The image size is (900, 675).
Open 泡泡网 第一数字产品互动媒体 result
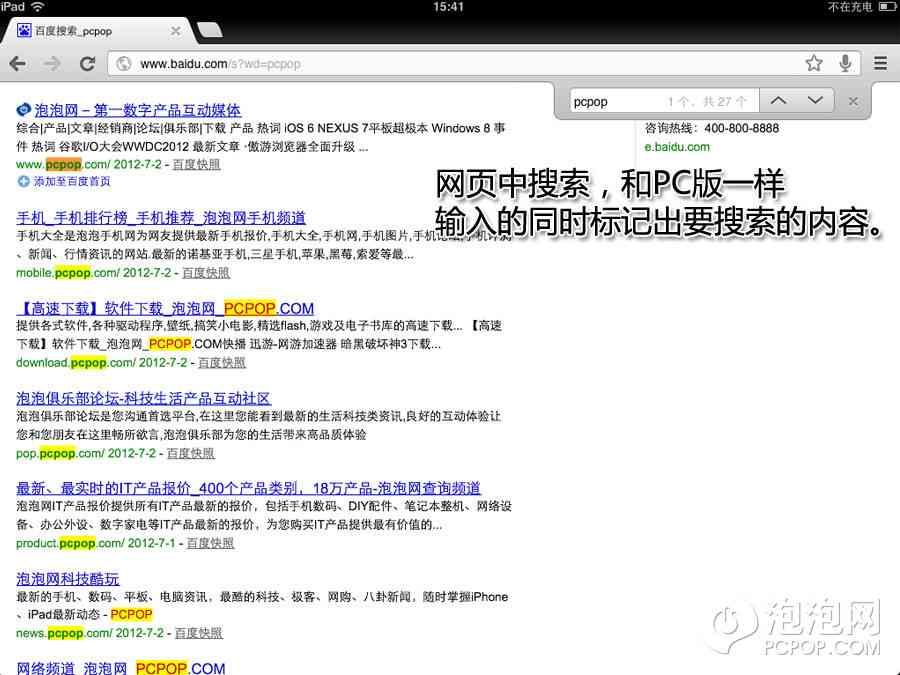click(137, 110)
